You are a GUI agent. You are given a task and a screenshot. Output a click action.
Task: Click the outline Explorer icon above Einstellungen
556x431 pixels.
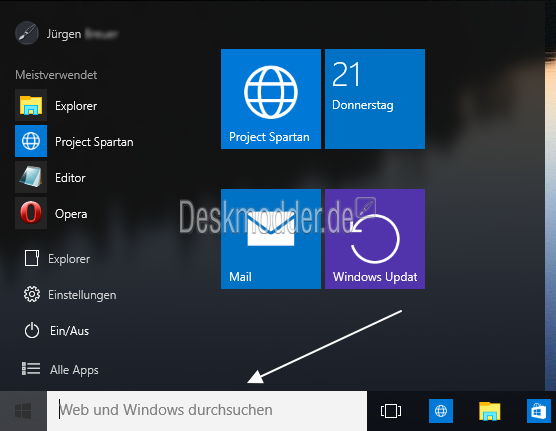click(32, 258)
